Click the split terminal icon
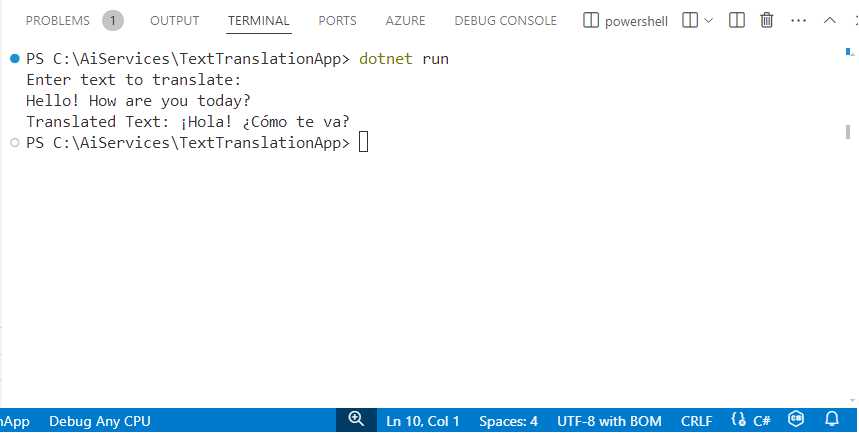Image resolution: width=859 pixels, height=433 pixels. pos(690,20)
